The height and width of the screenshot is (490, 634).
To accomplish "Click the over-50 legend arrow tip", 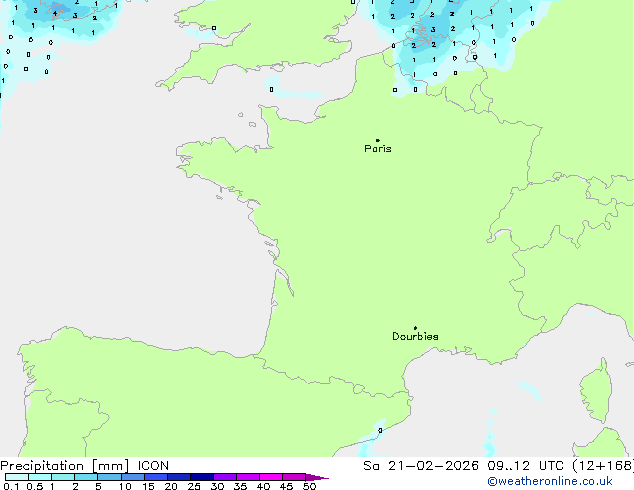I will (x=317, y=477).
